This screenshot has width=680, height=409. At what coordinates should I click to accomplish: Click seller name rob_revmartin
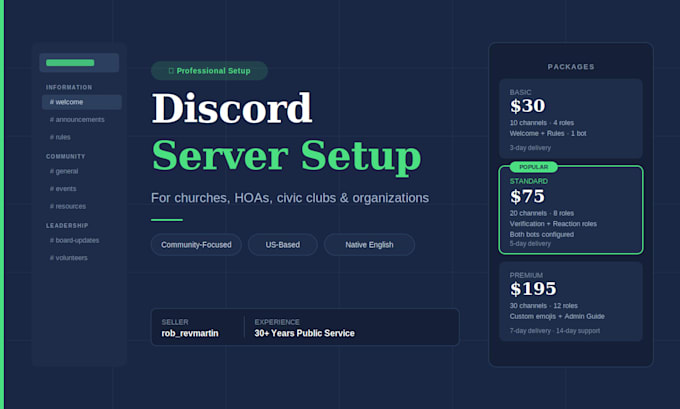[190, 333]
